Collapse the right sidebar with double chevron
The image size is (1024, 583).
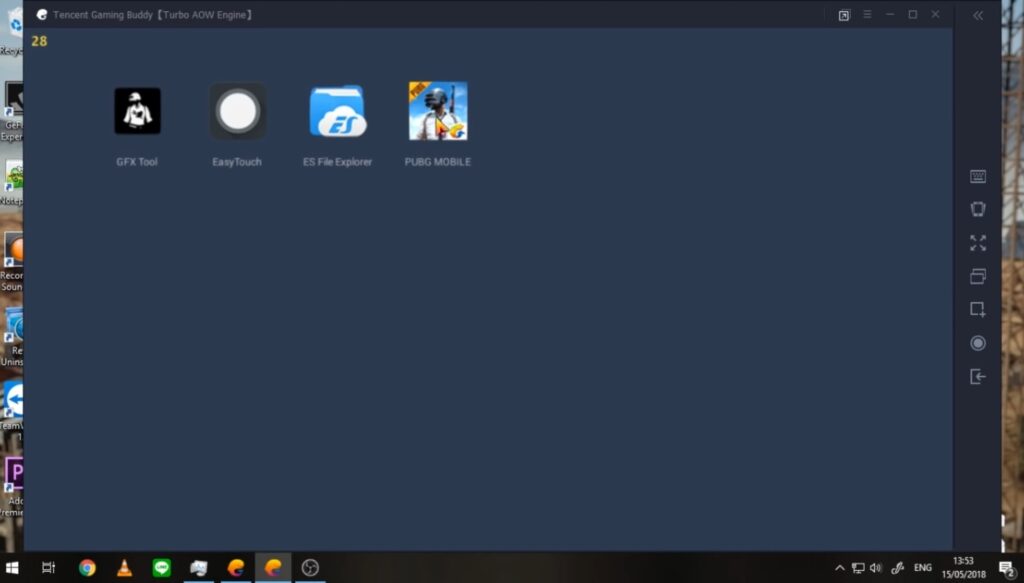click(978, 15)
